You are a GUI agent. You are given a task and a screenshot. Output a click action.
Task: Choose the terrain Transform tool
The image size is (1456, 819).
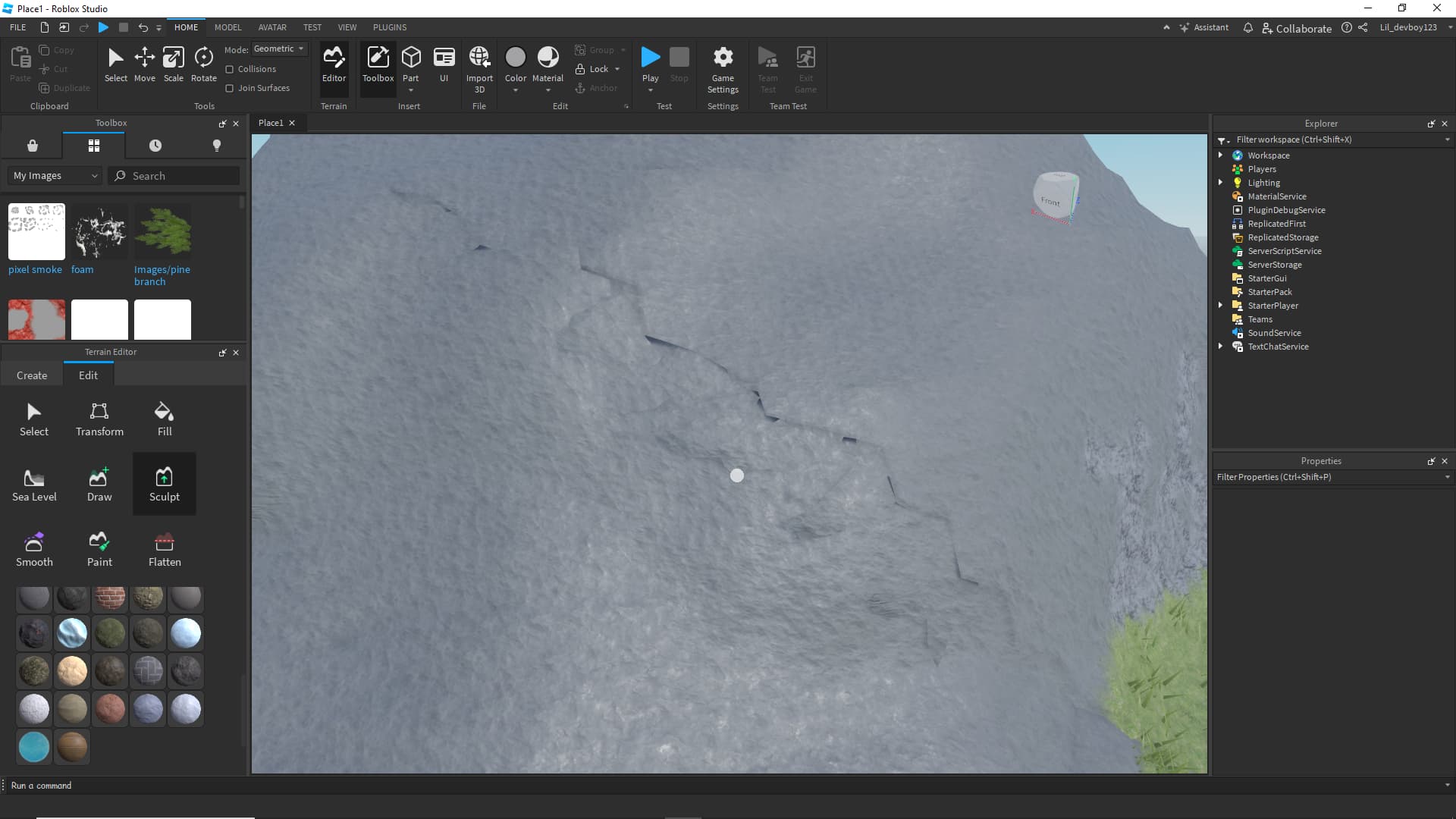point(99,419)
